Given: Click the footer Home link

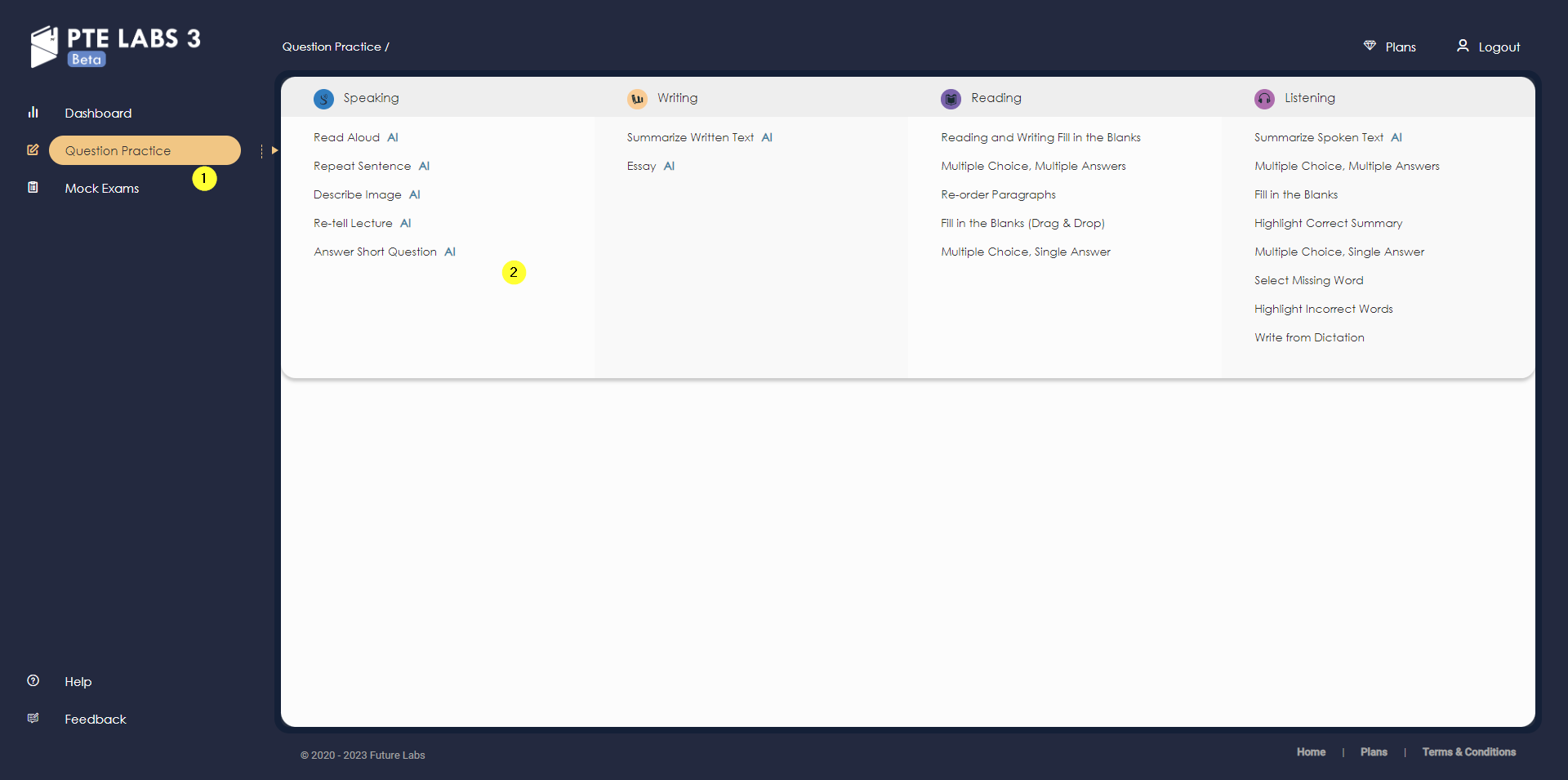Looking at the screenshot, I should click(1311, 752).
